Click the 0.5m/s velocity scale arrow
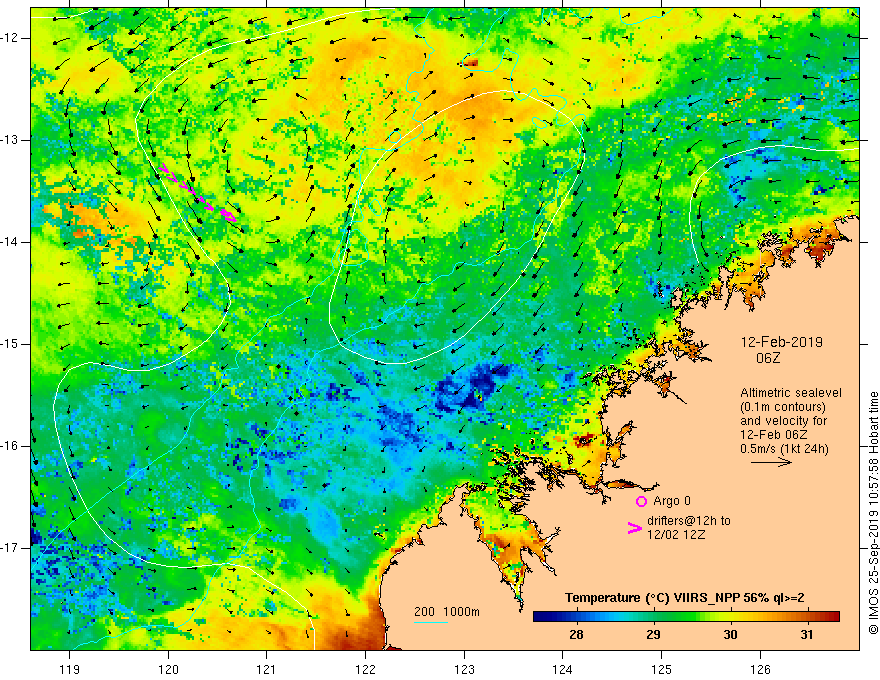Viewport: 880px width, 680px height. (x=771, y=462)
